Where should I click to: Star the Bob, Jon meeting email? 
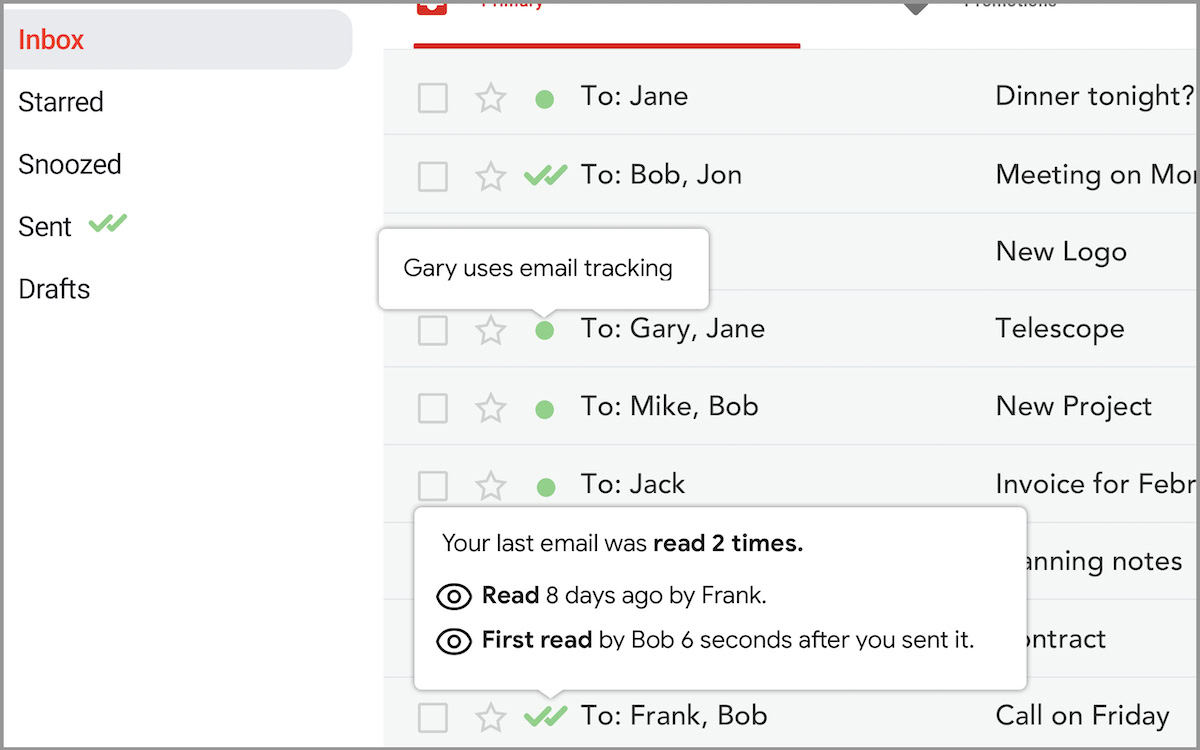tap(490, 176)
